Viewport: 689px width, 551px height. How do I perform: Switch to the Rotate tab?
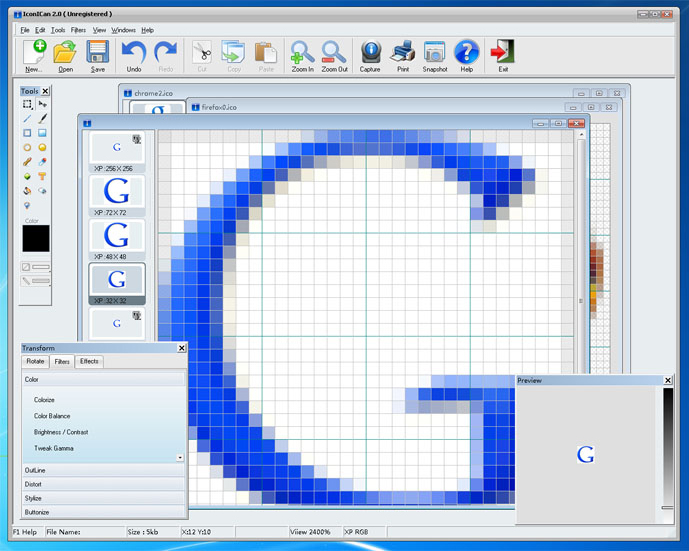pyautogui.click(x=35, y=361)
